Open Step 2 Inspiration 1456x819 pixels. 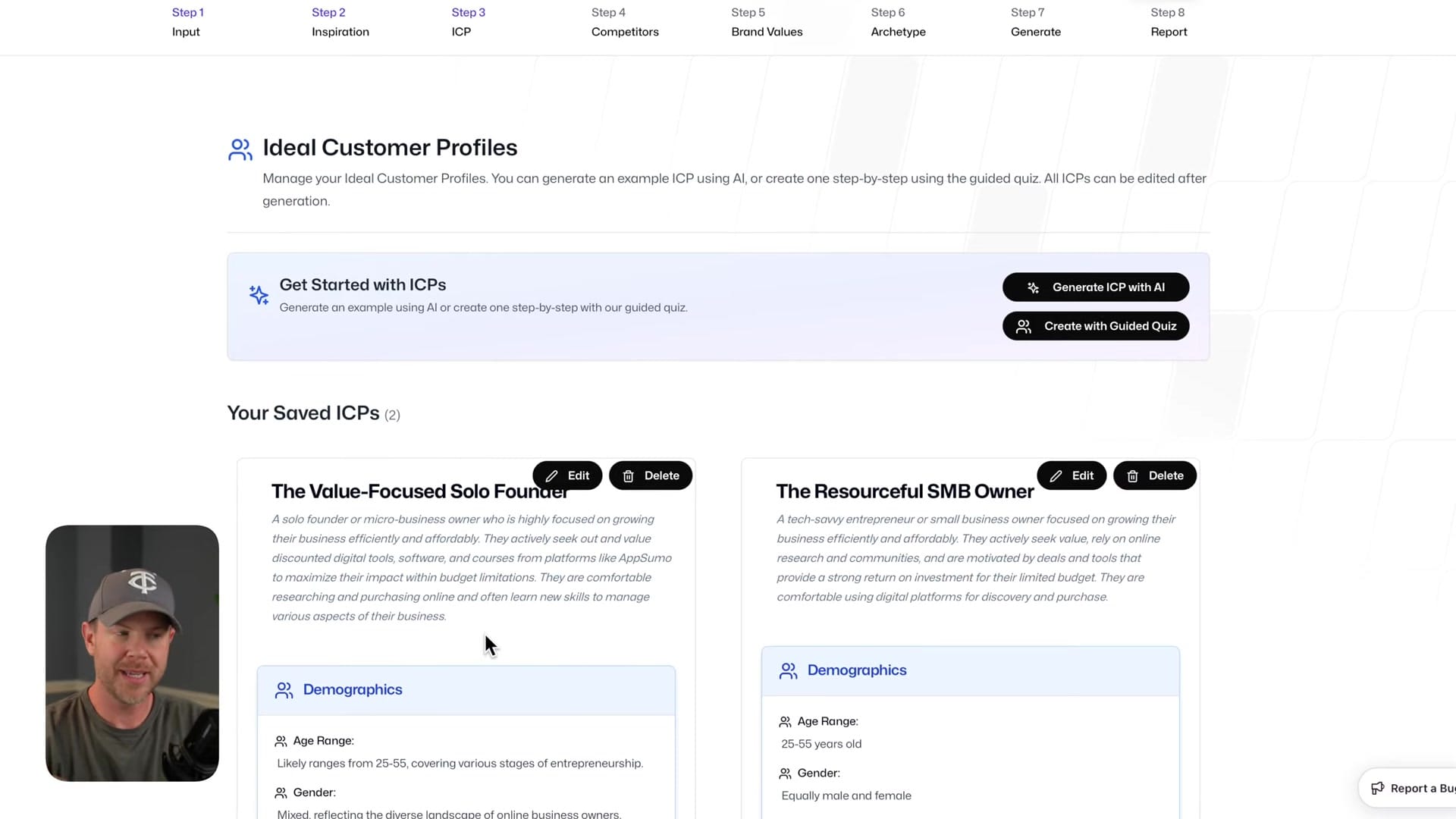pos(340,22)
